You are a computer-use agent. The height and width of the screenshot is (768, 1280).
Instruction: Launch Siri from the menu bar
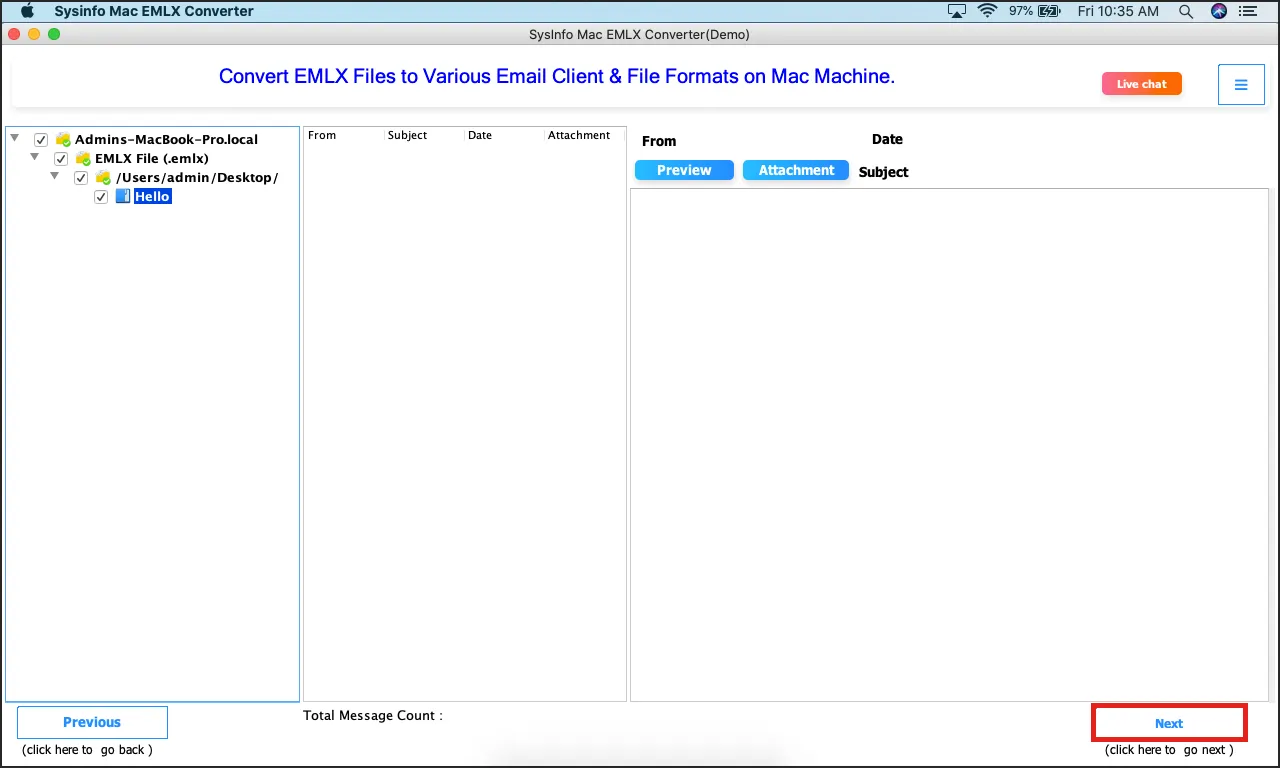pos(1218,11)
